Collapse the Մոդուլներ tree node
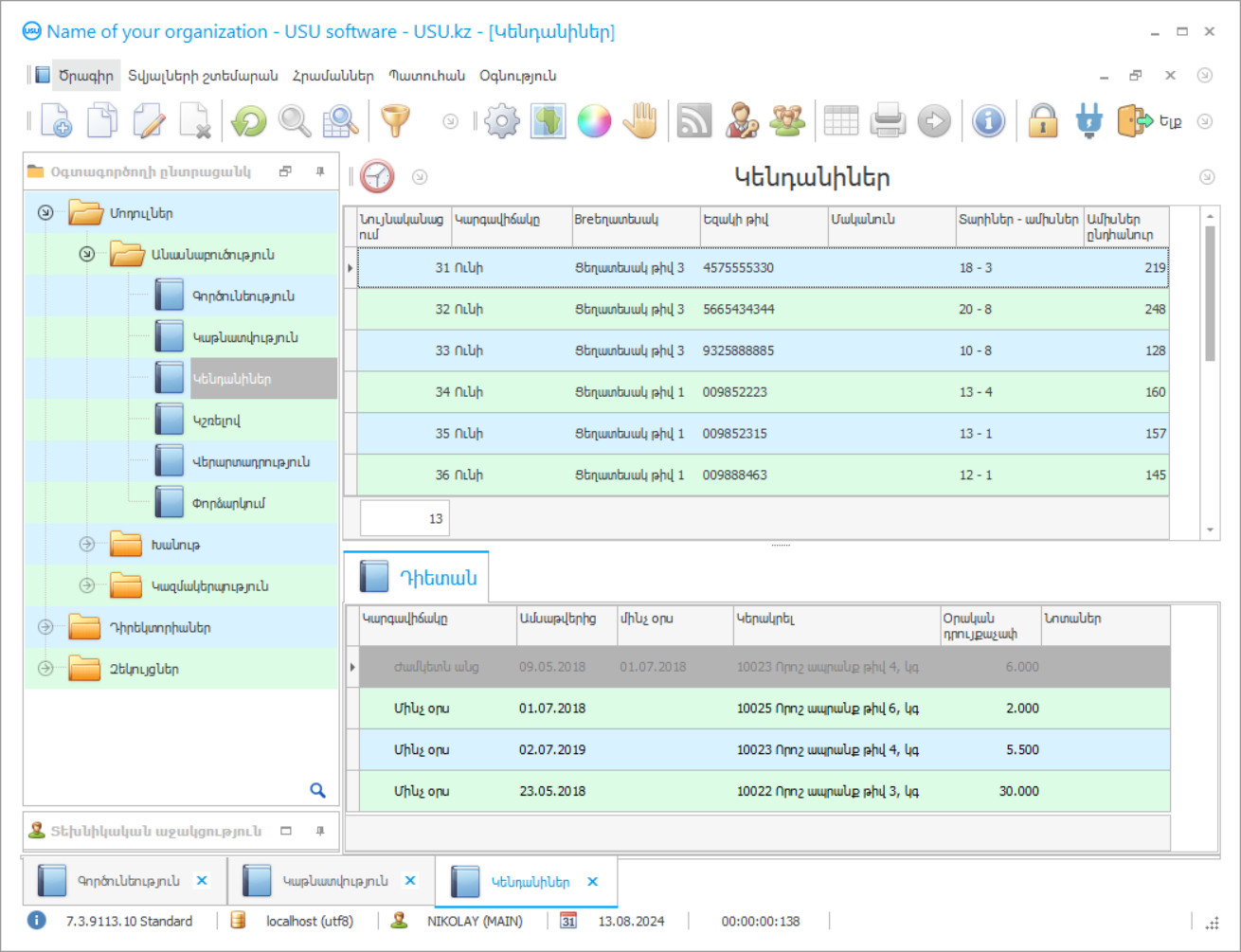This screenshot has height=952, width=1241. [45, 213]
